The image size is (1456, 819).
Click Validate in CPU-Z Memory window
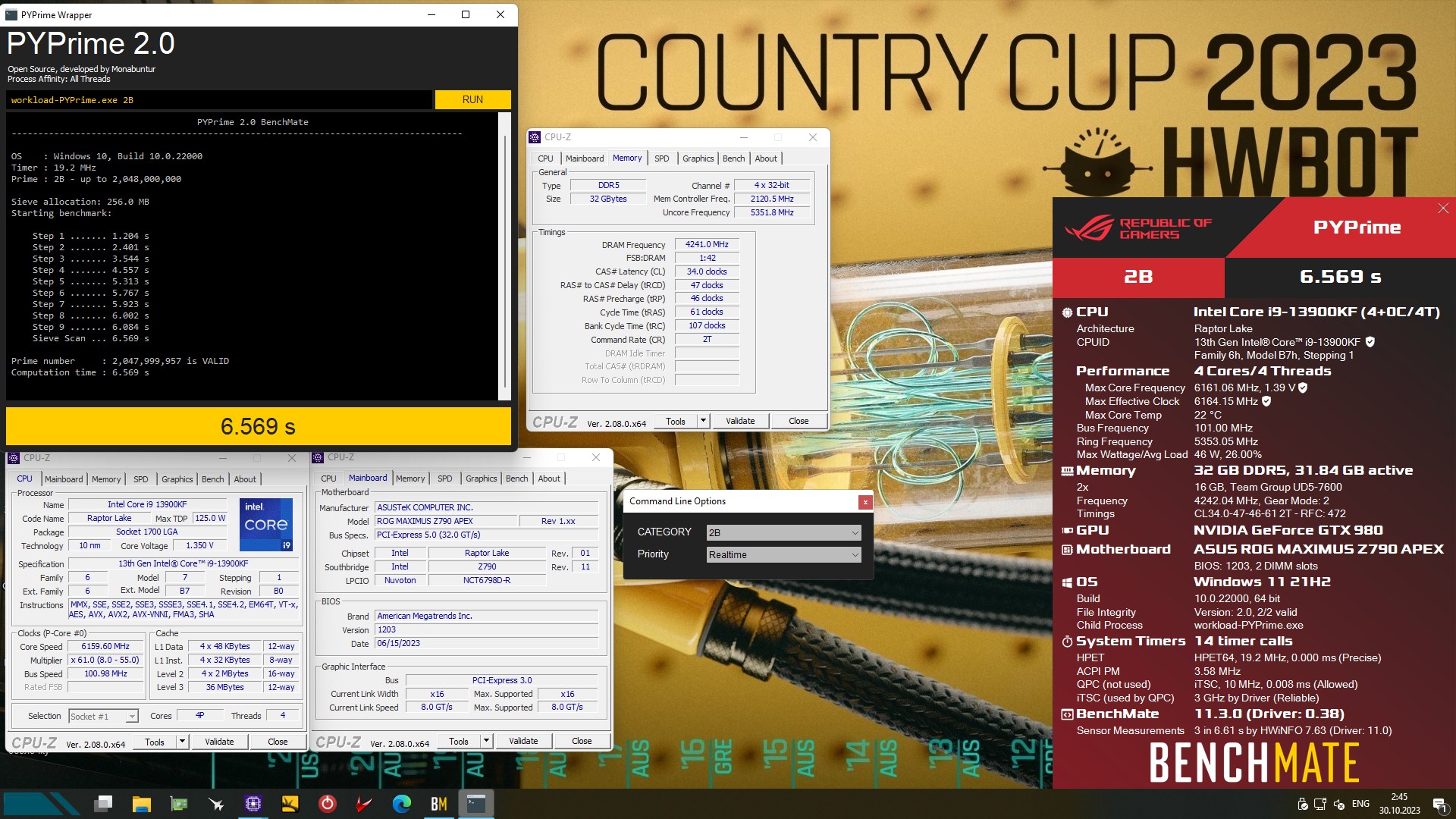[740, 421]
